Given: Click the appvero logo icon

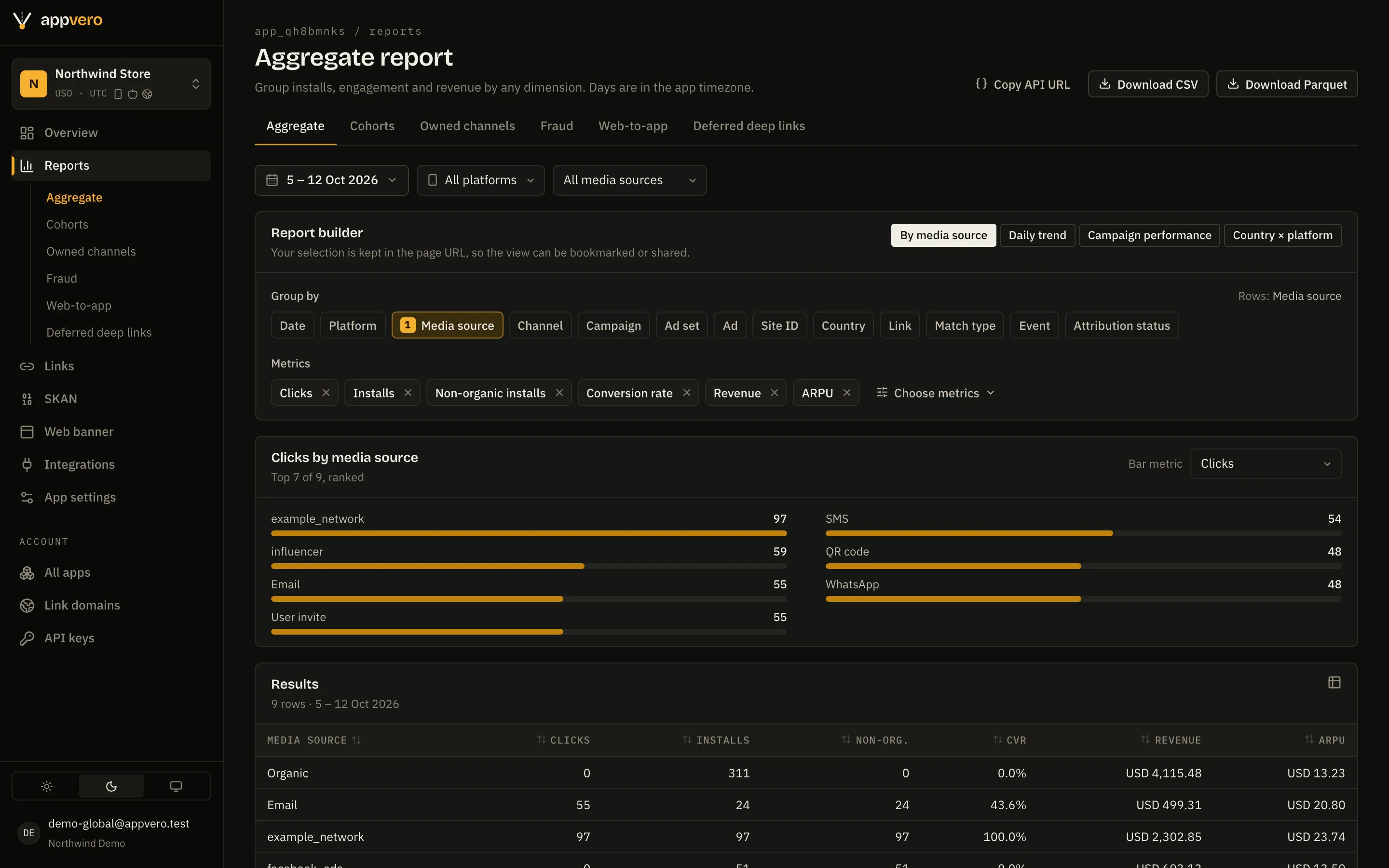Looking at the screenshot, I should coord(22,20).
